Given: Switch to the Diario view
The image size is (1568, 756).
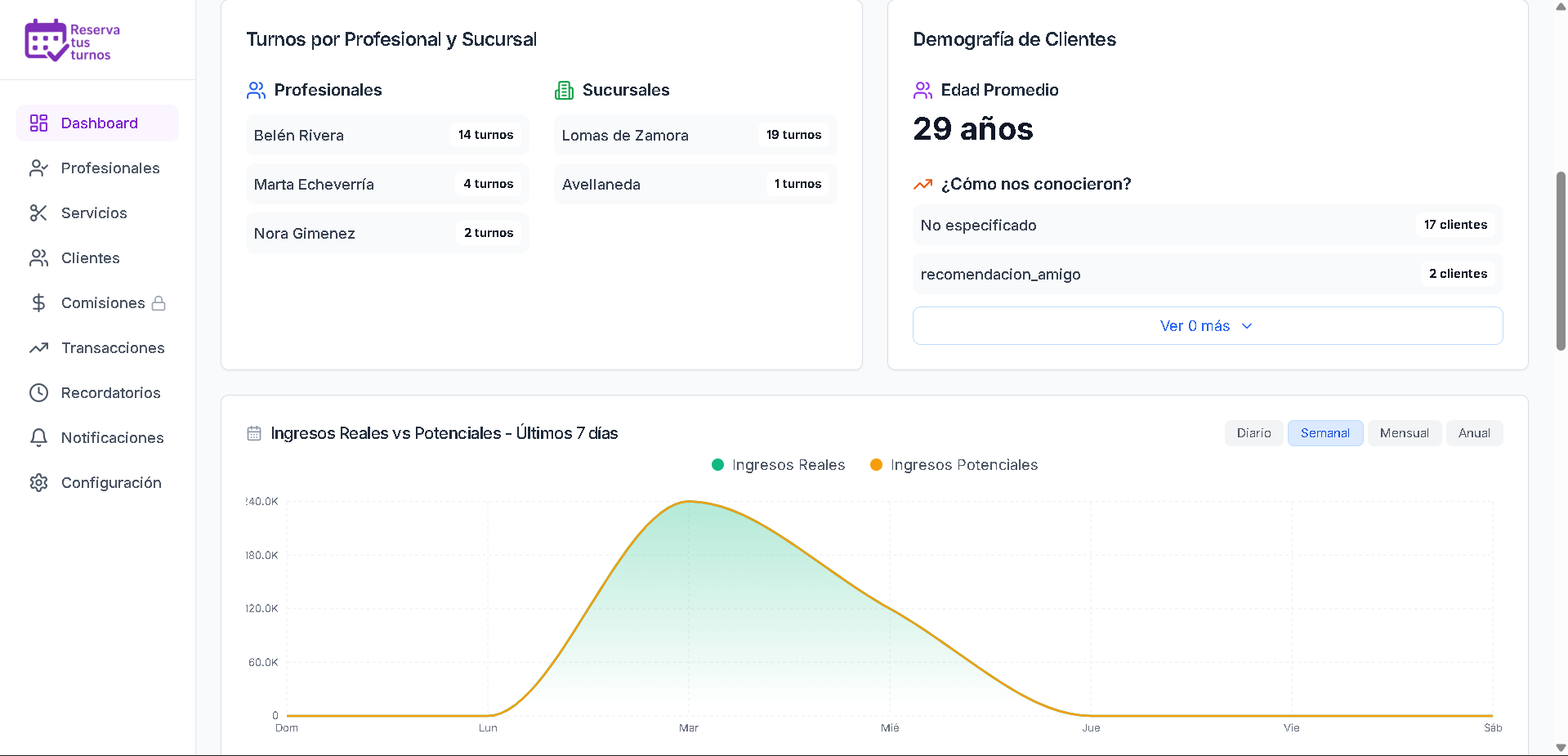Looking at the screenshot, I should [x=1253, y=432].
